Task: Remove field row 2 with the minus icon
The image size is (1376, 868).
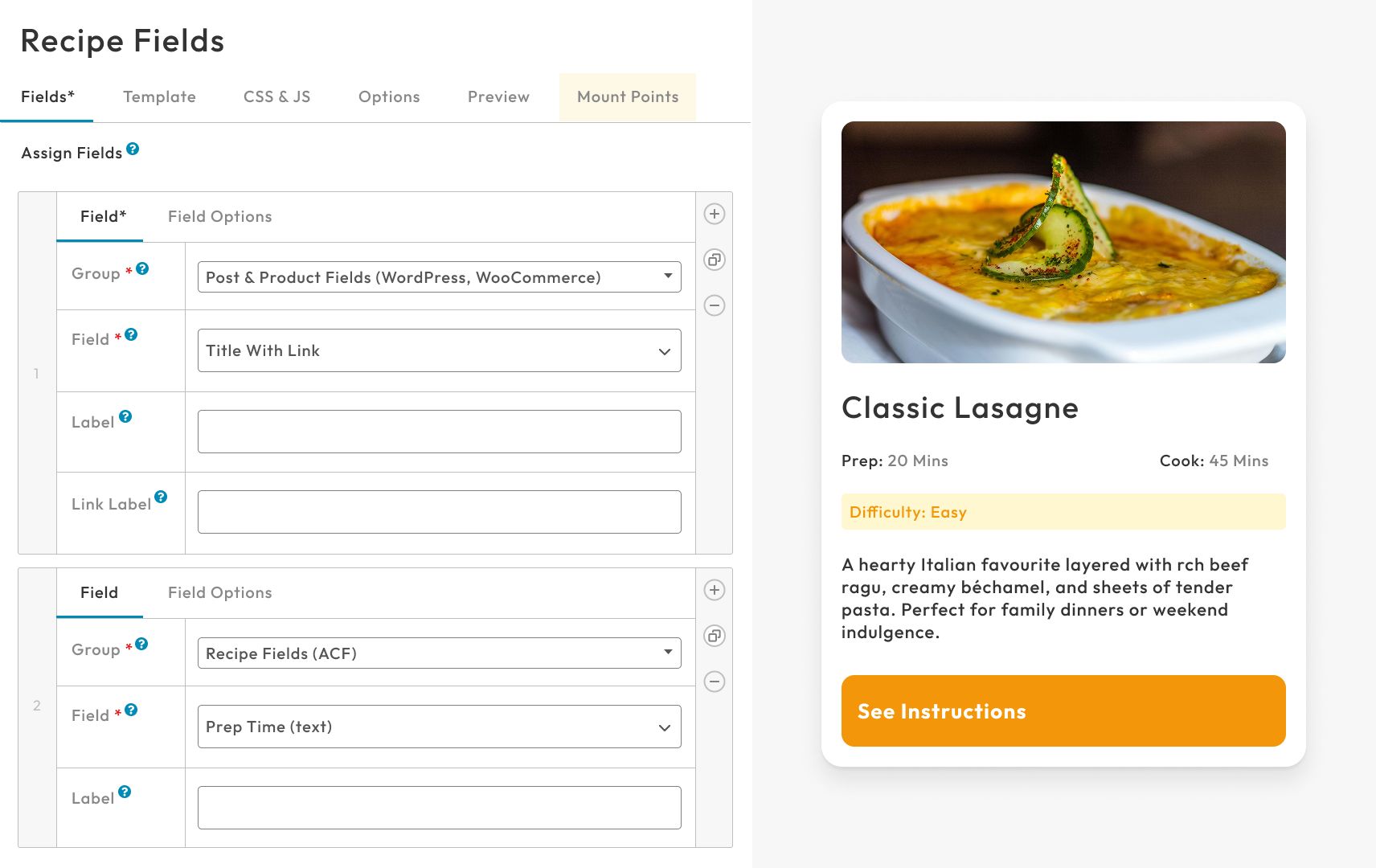Action: [x=714, y=682]
